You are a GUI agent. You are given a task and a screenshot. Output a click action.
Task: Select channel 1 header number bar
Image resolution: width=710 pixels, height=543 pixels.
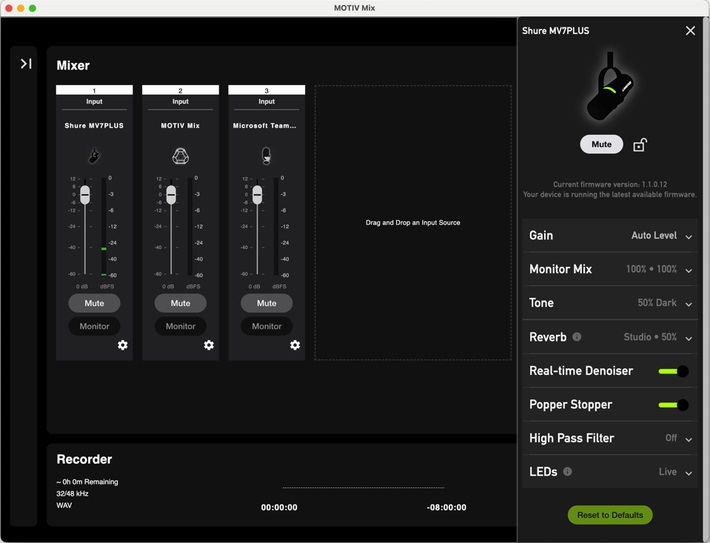pyautogui.click(x=94, y=90)
